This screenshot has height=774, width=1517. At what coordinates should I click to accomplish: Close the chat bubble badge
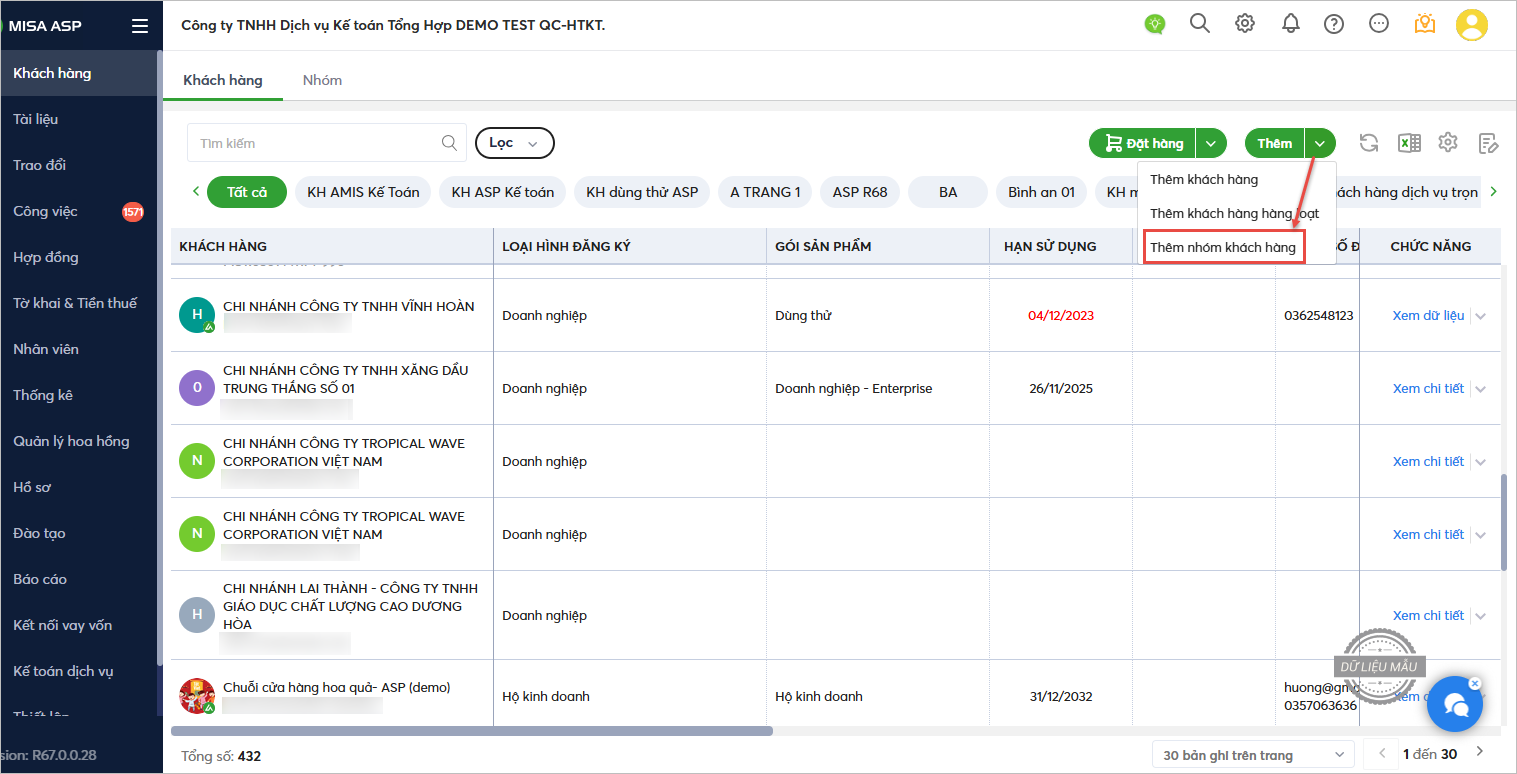click(1475, 684)
